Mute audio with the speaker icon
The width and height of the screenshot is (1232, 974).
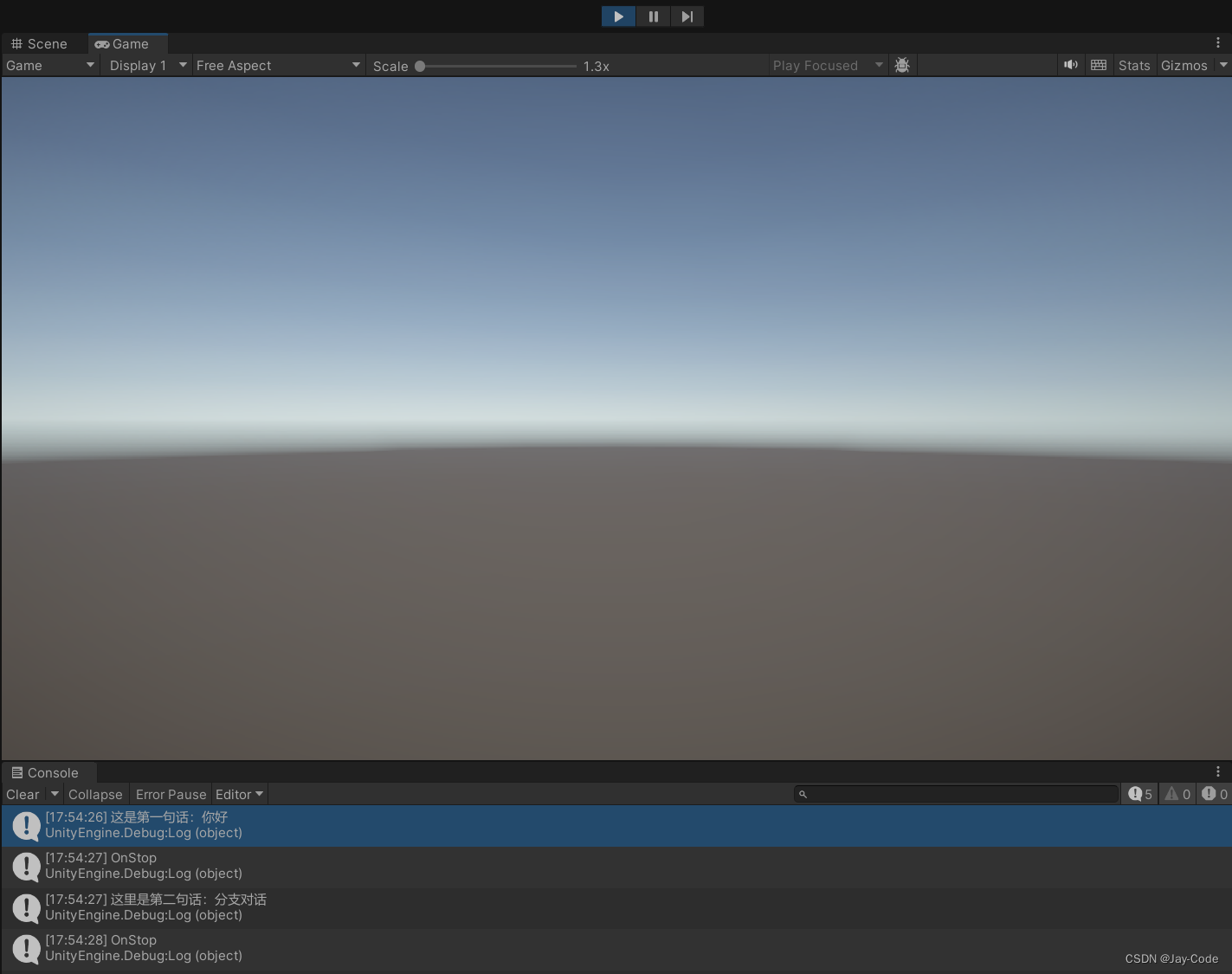coord(1071,65)
